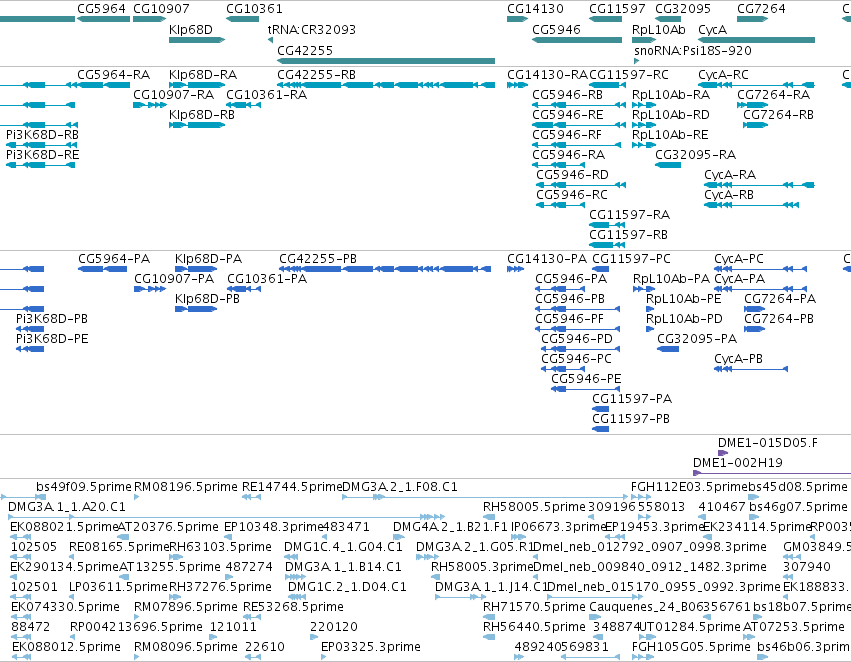851x662 pixels.
Task: Click the Pi3K68D-RB transcript label
Action: click(42, 135)
